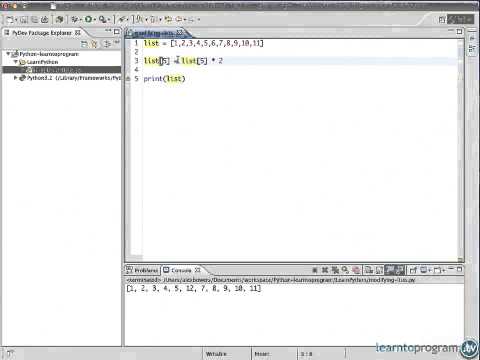Click the terminated launch path in console
480x360 pixels.
271,280
